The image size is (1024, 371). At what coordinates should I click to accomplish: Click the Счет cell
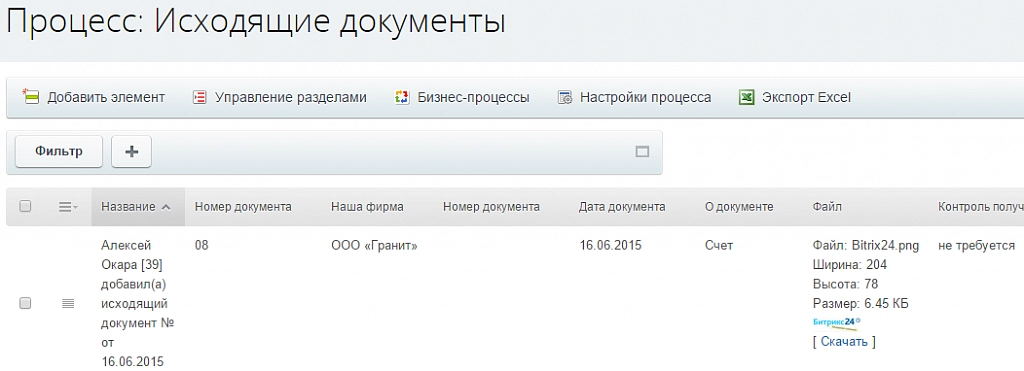click(x=719, y=246)
